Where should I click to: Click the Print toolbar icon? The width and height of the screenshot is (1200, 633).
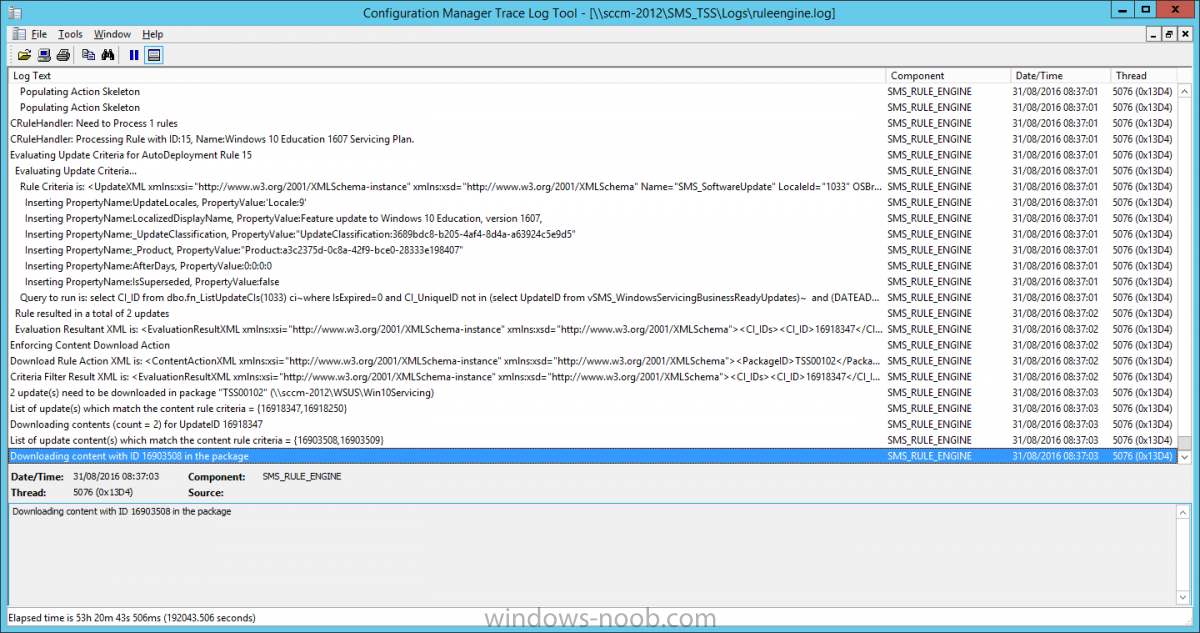[x=63, y=55]
